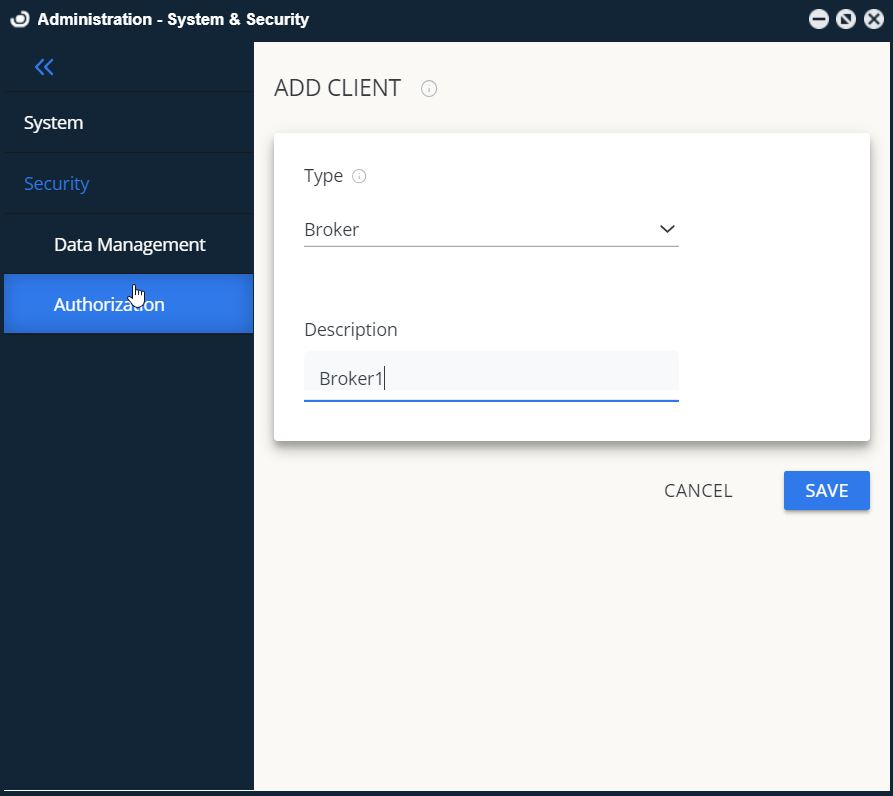Collapse the sidebar with the double-chevron icon

(44, 67)
